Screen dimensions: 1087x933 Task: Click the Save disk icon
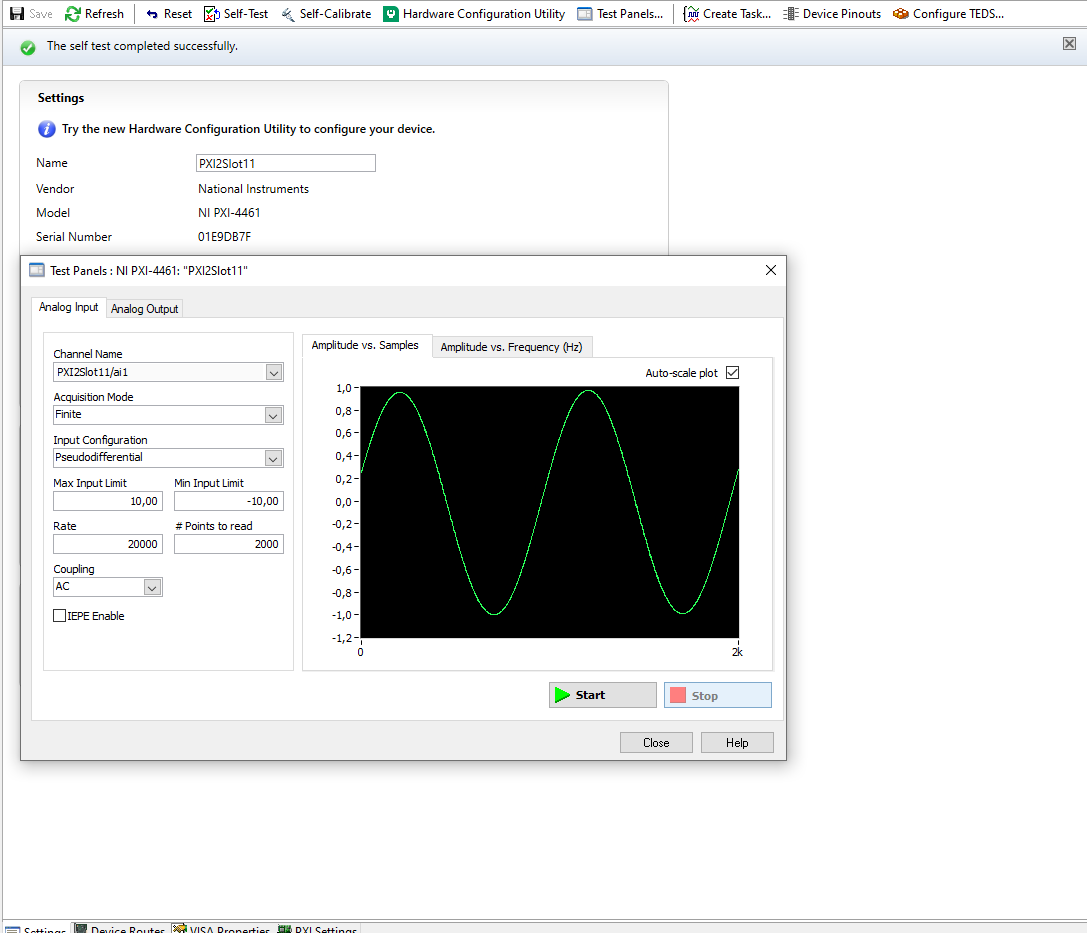[17, 14]
